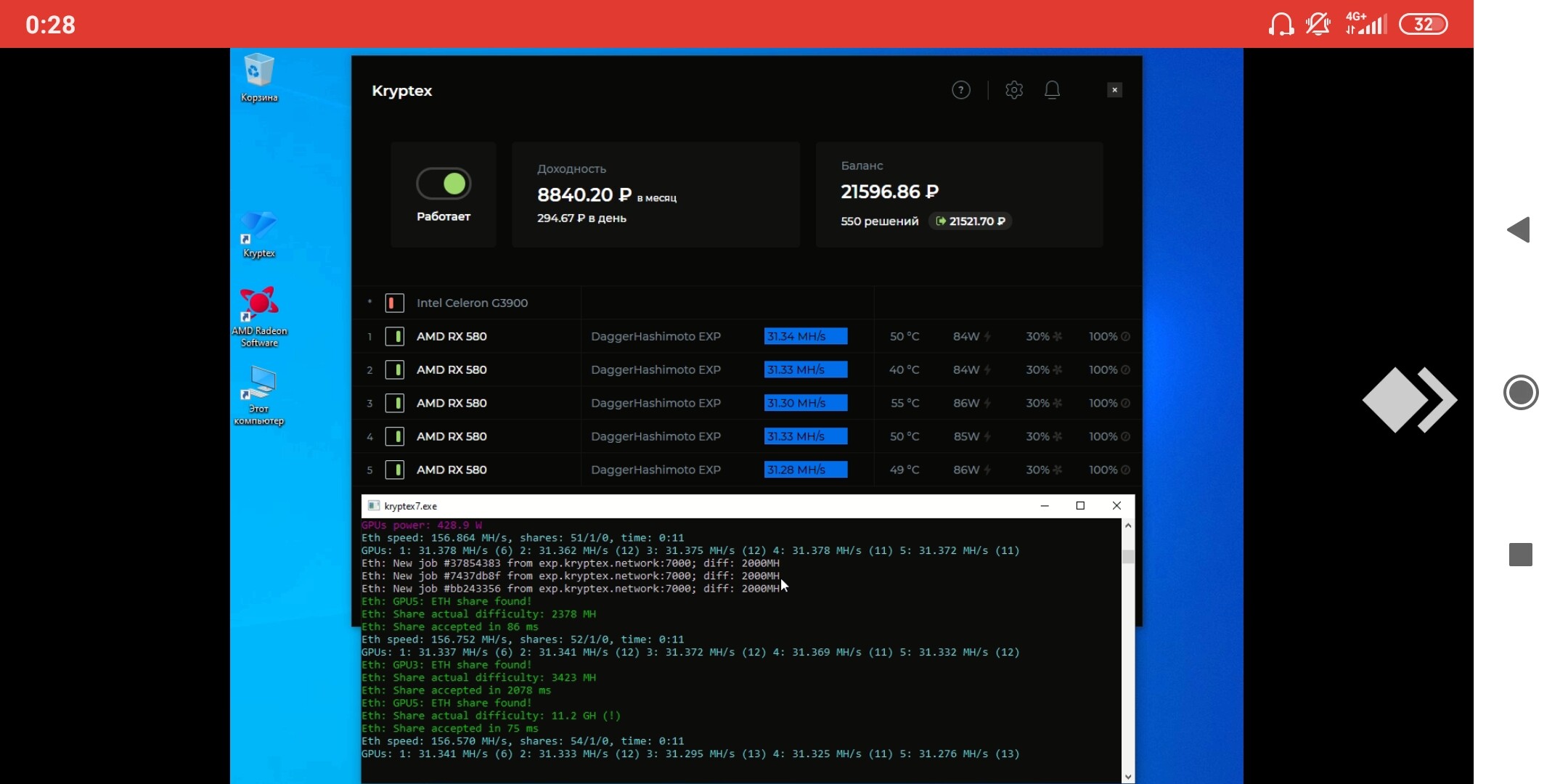Disable the fifth AMD RX 580 GPU

coord(394,470)
